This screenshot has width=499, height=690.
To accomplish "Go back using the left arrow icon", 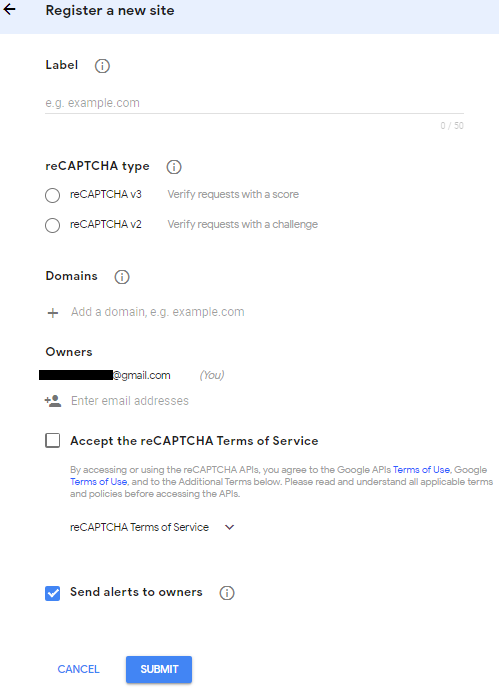I will point(9,9).
